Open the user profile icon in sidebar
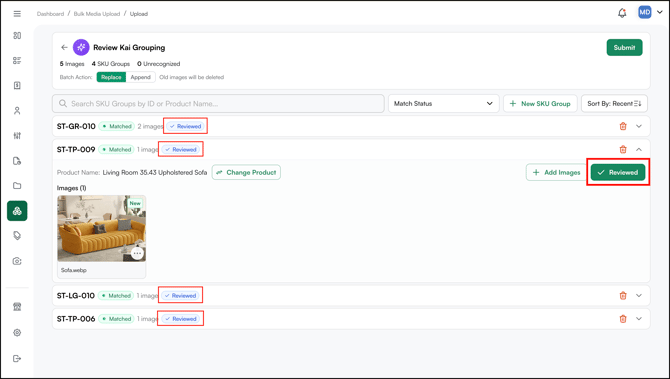This screenshot has height=379, width=670. [x=17, y=111]
